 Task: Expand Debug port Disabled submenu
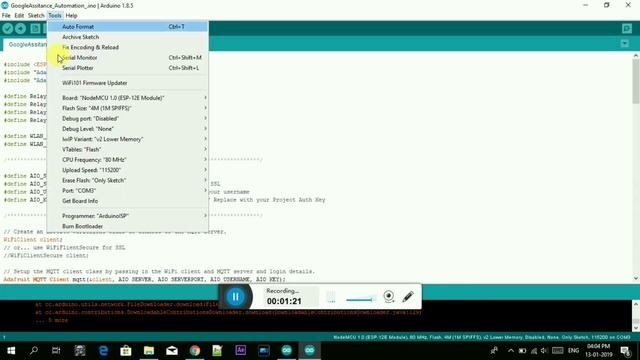[x=128, y=118]
